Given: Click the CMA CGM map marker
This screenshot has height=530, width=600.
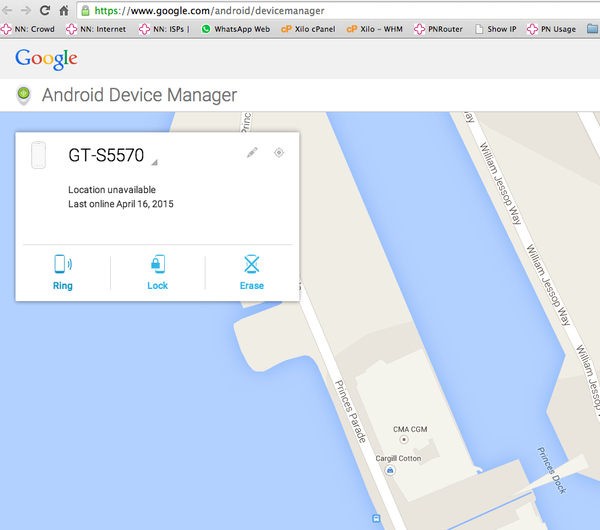Looking at the screenshot, I should pos(404,439).
